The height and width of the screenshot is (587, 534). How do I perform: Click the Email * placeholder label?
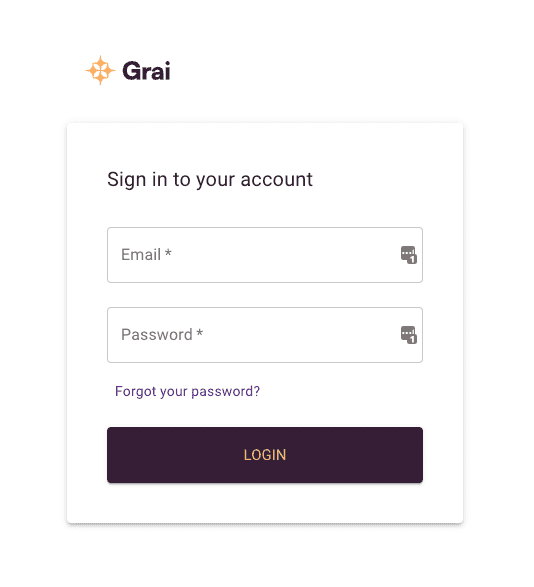(x=146, y=255)
